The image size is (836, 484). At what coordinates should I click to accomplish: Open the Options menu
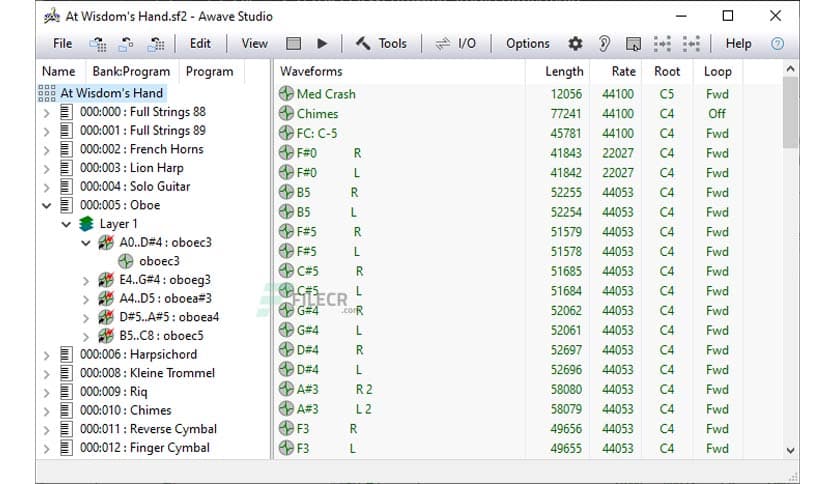tap(528, 44)
